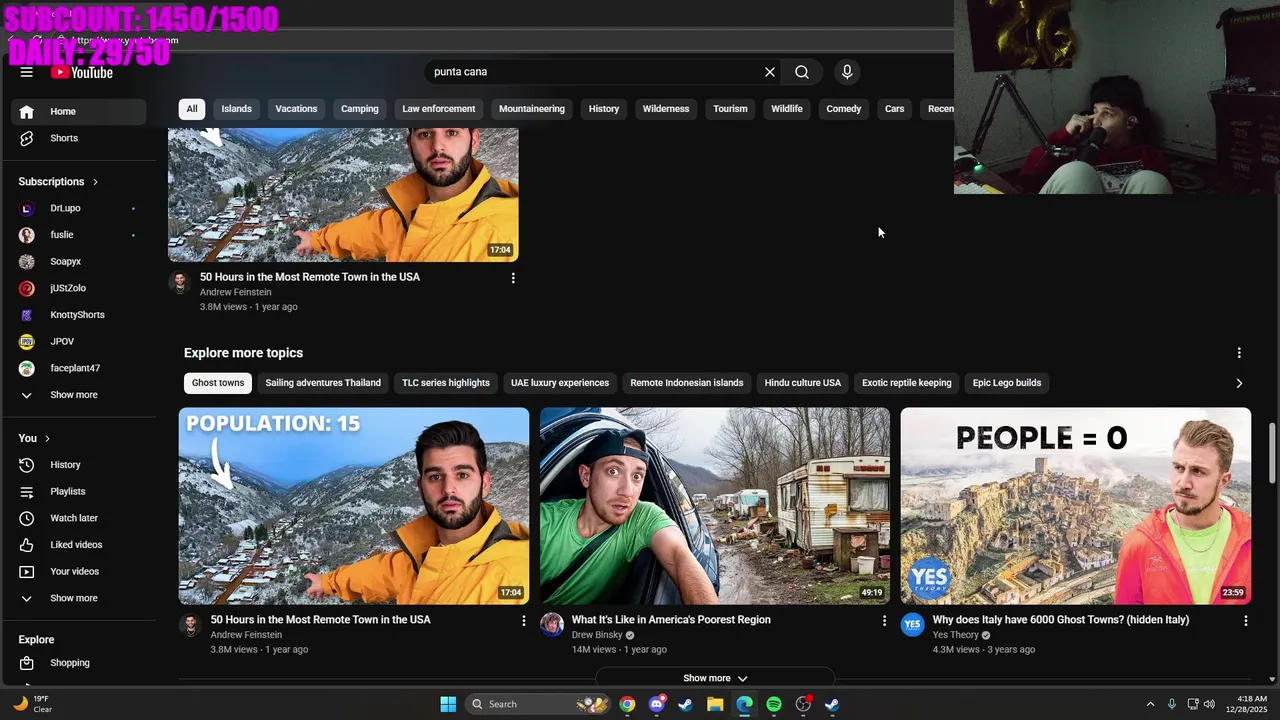The image size is (1280, 720).
Task: Select Hindu culture USA topic chip
Action: coord(803,383)
